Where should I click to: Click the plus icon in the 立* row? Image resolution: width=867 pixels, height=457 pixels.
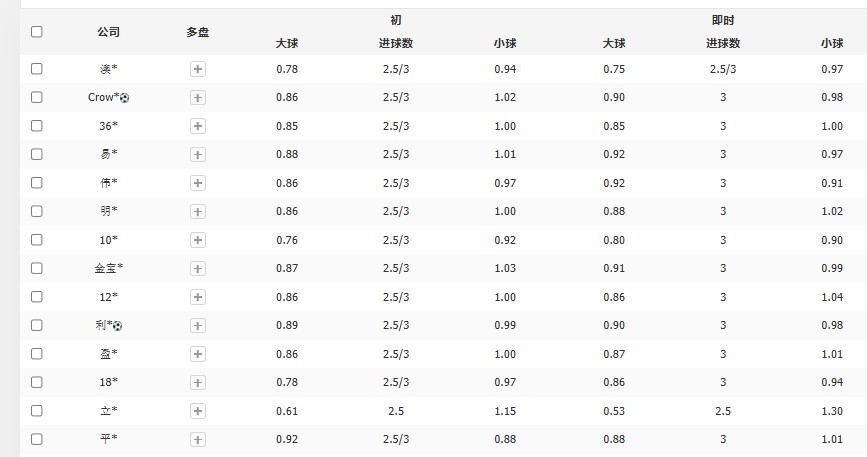click(198, 411)
